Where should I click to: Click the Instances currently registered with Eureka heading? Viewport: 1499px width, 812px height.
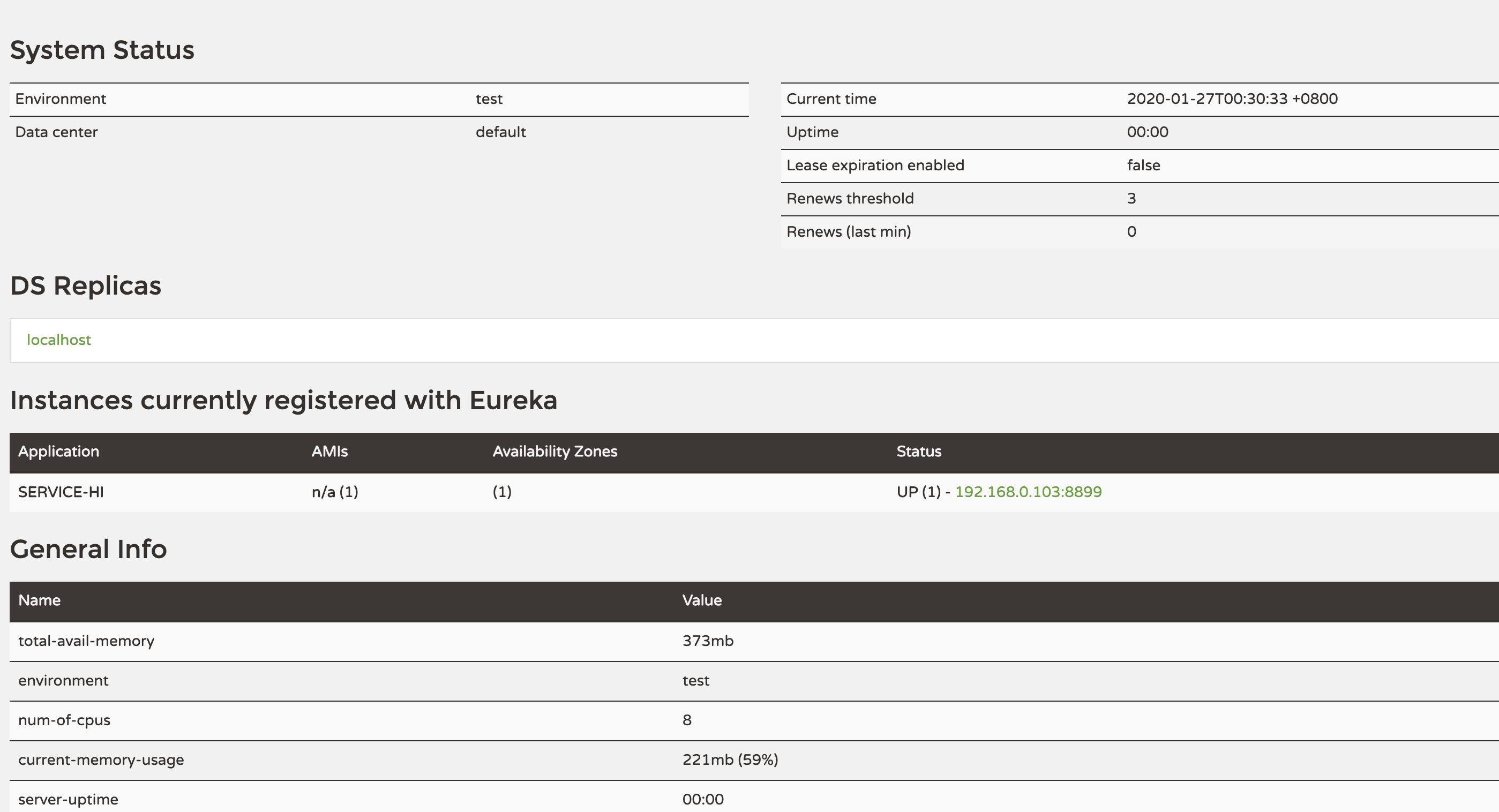coord(283,400)
